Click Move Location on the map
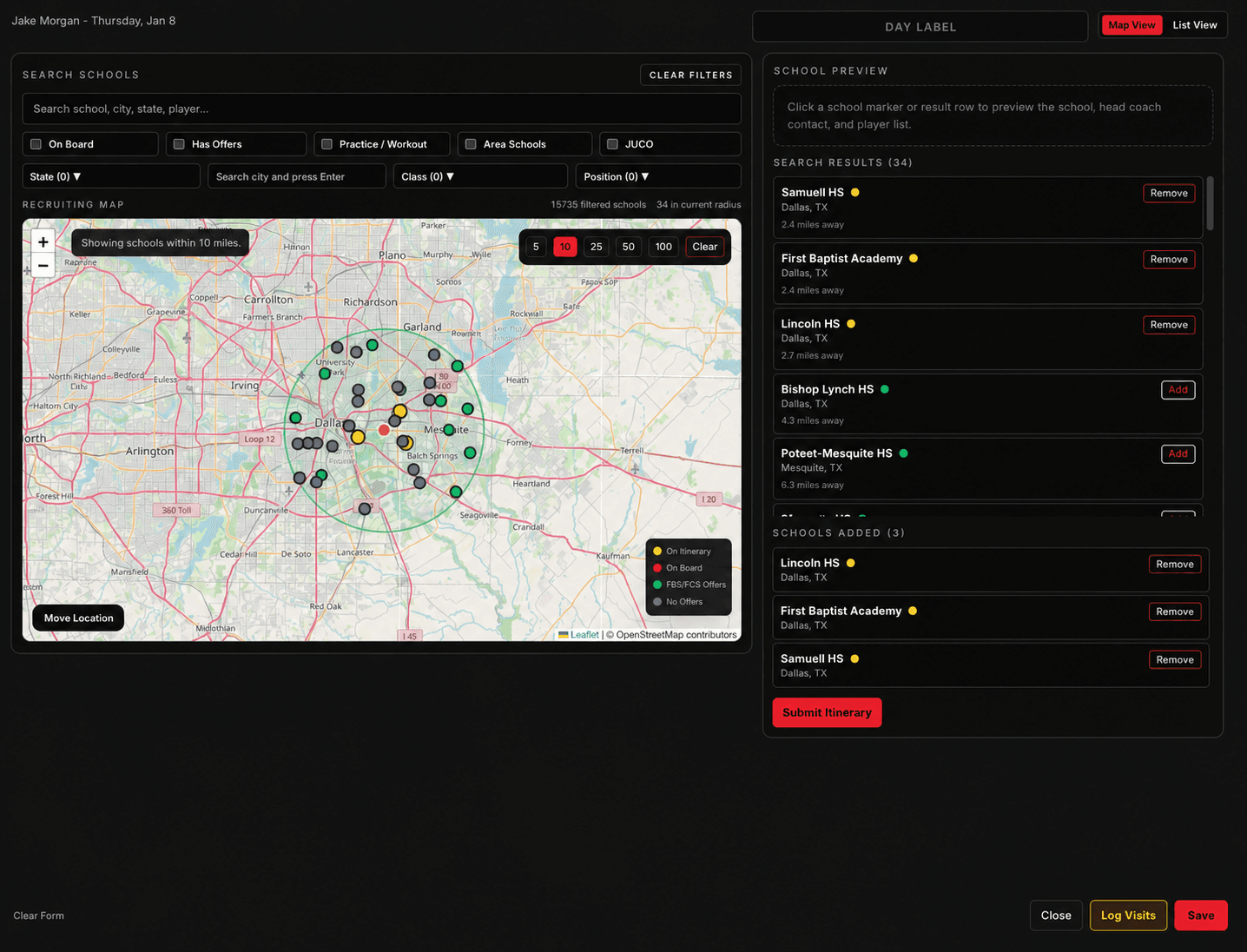The height and width of the screenshot is (952, 1247). tap(79, 618)
